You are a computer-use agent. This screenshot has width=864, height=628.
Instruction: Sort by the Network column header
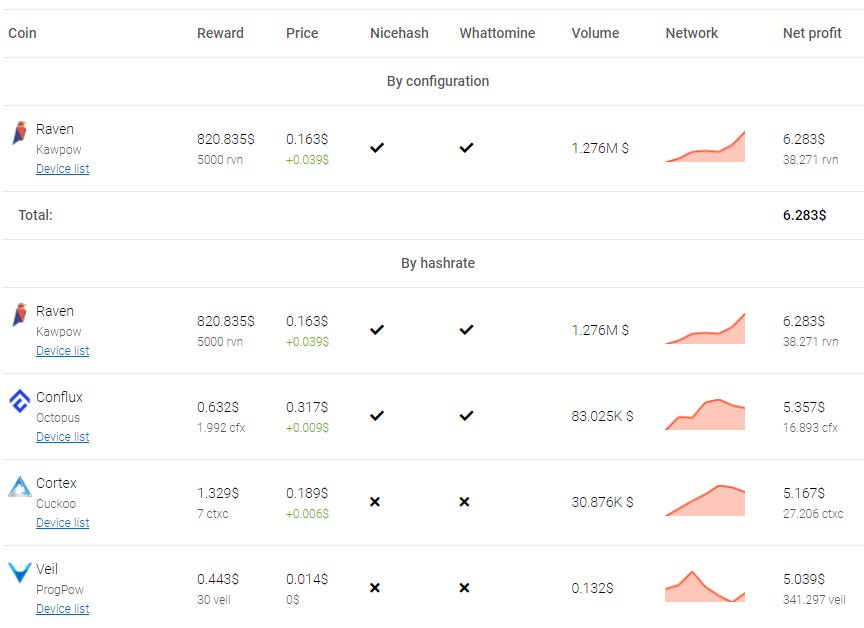(x=692, y=33)
